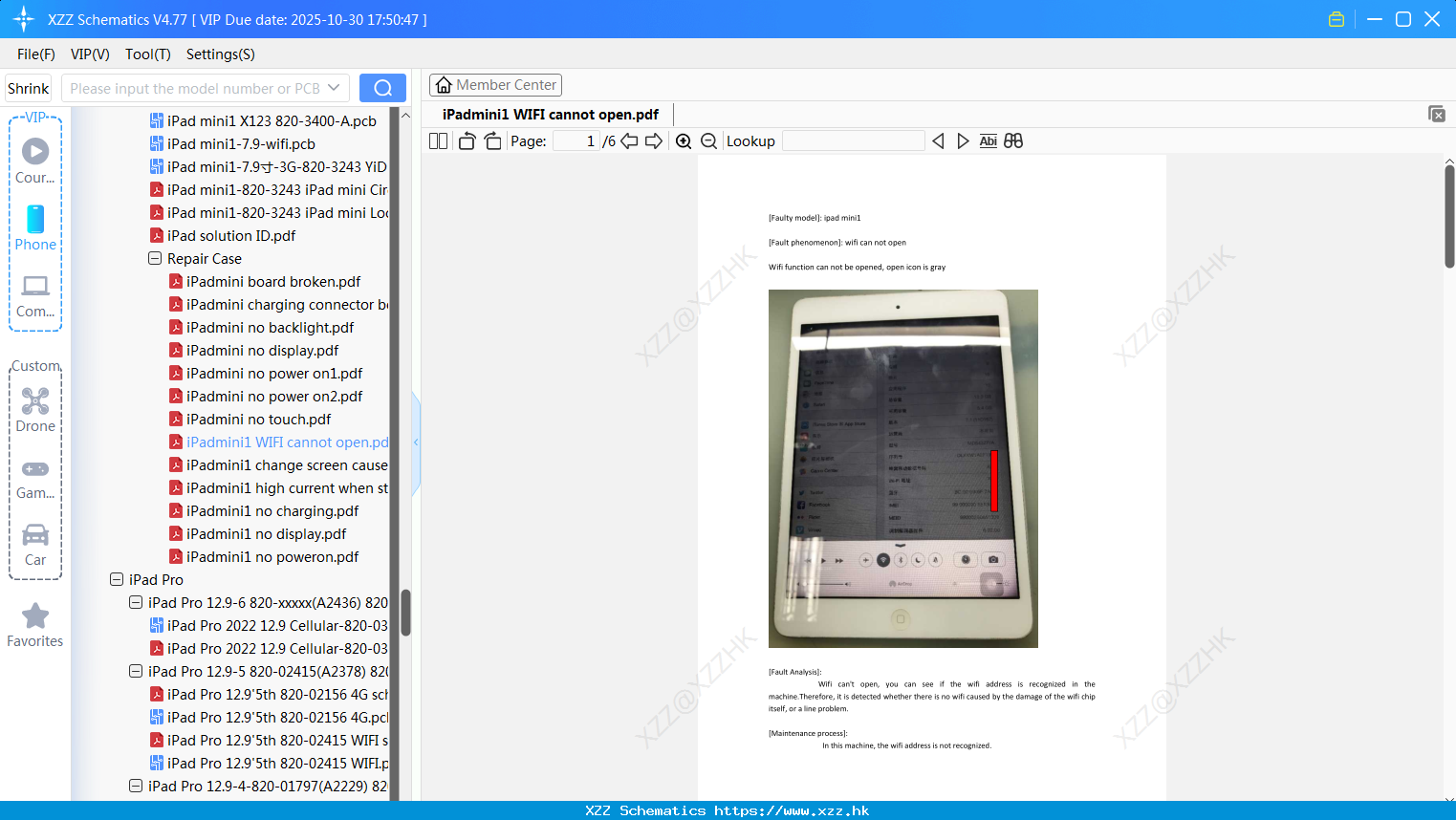Open the VIP(V) menu
The height and width of the screenshot is (820, 1456).
click(x=90, y=54)
